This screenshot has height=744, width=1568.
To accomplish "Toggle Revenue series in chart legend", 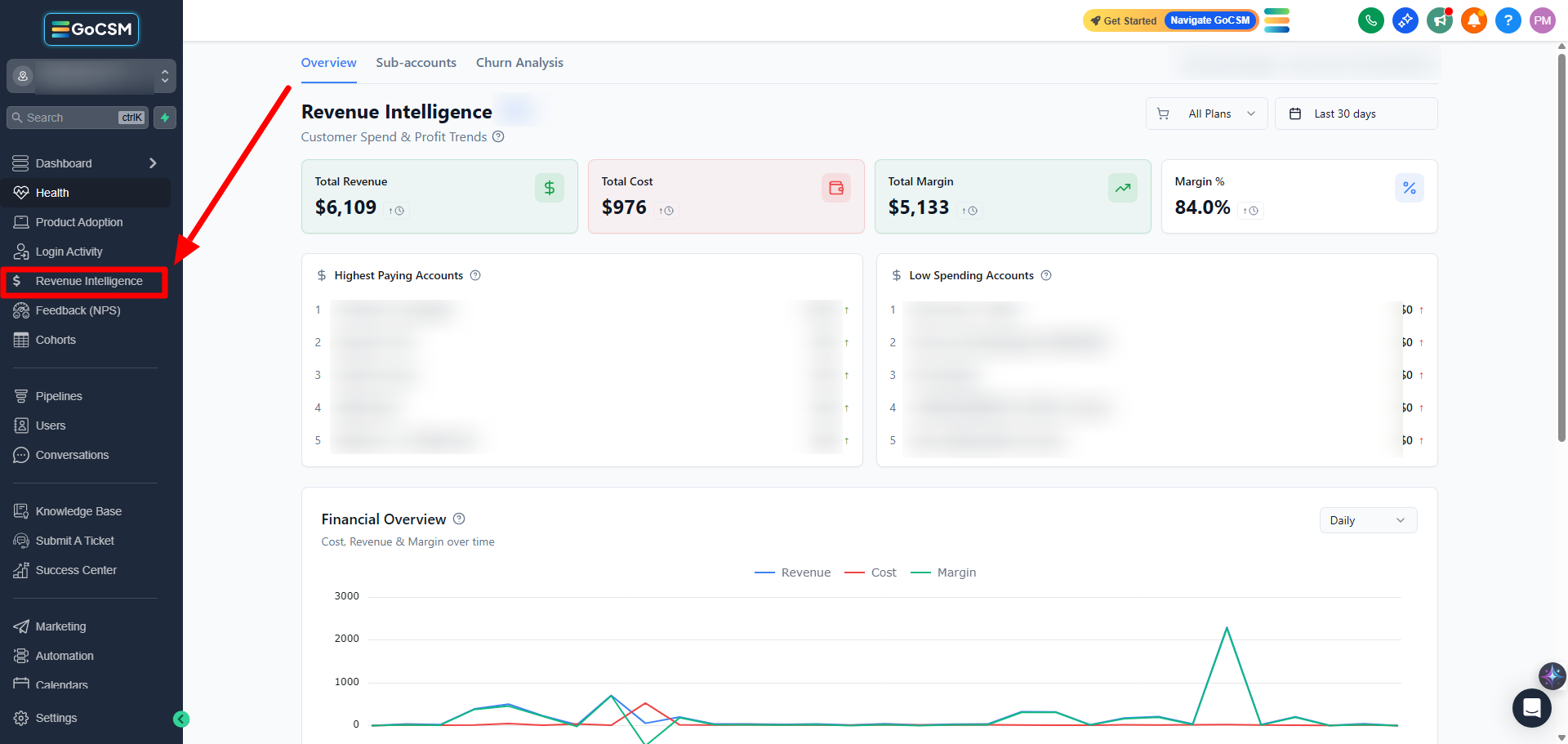I will 793,572.
